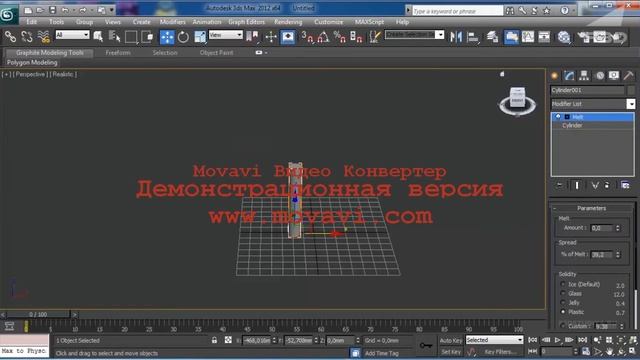This screenshot has height=360, width=640.
Task: Open the Material Editor icon
Action: point(564,37)
